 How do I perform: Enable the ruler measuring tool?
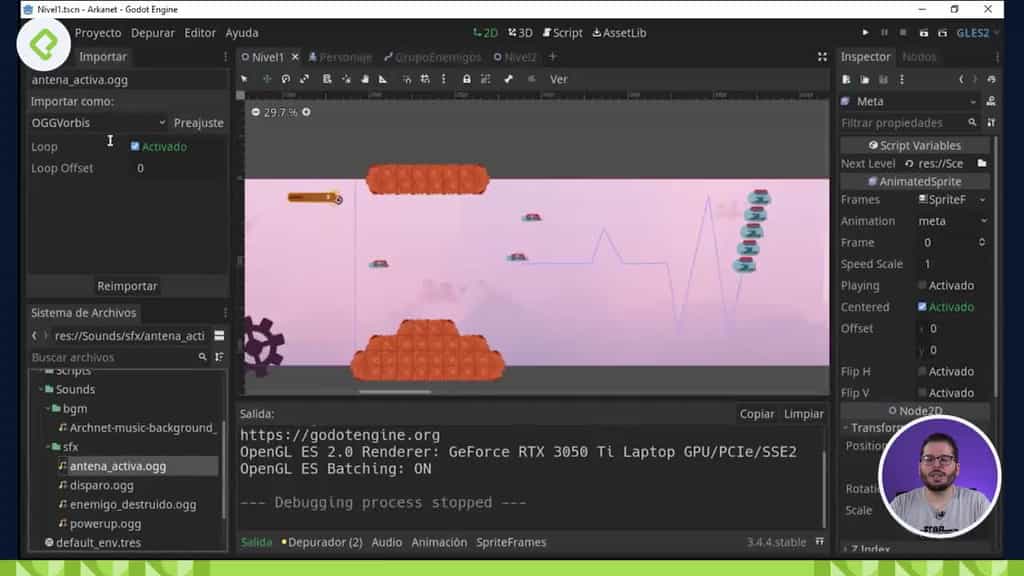point(383,79)
